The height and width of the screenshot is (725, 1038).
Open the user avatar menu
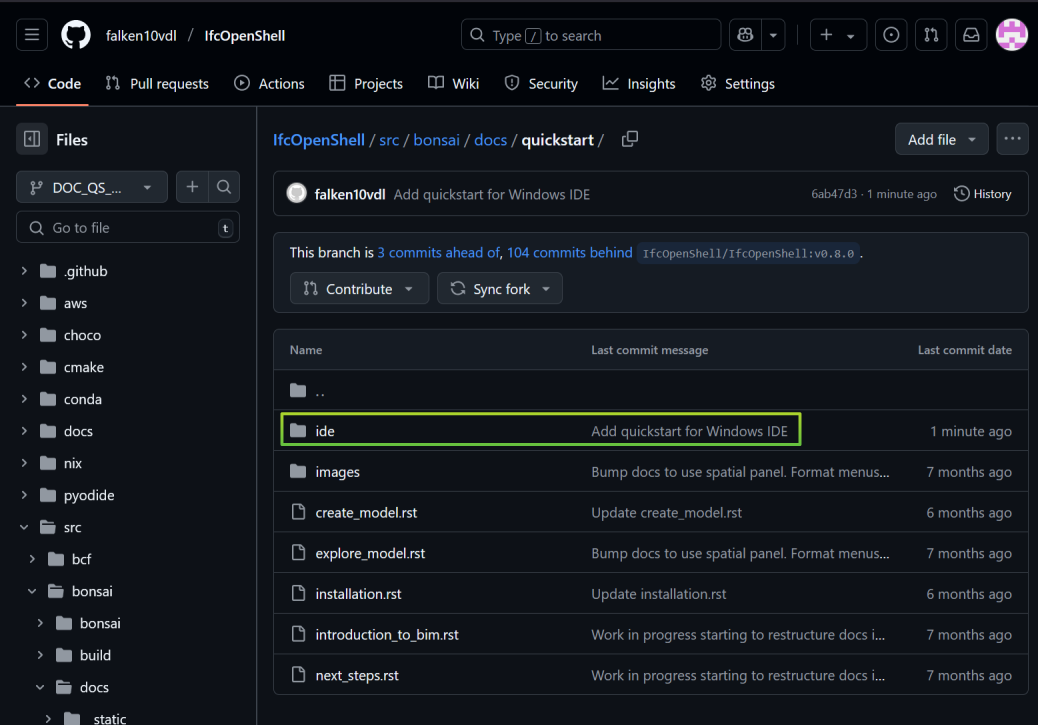[x=1012, y=35]
